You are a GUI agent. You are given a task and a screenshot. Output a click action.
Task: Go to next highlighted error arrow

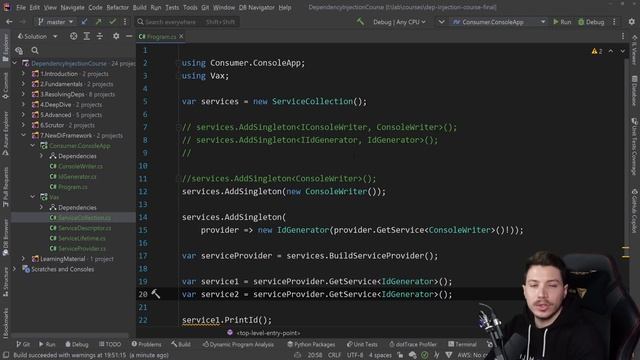click(622, 51)
